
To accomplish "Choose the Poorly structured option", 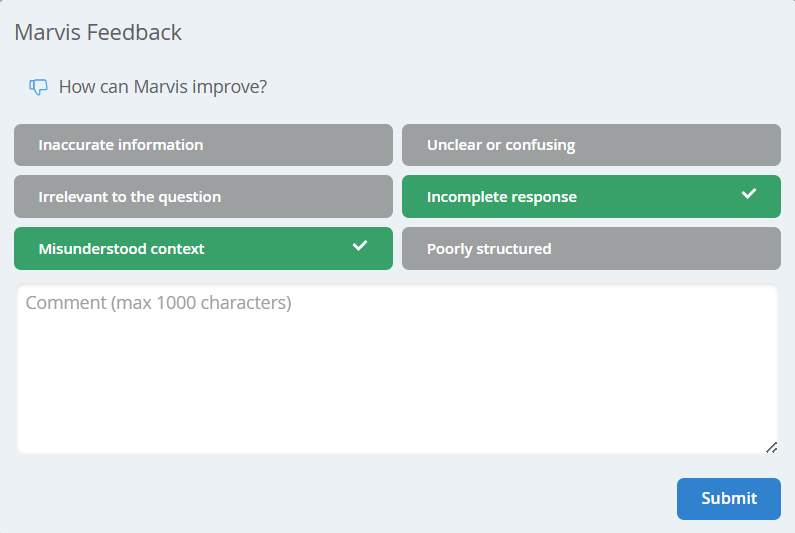I will [591, 249].
